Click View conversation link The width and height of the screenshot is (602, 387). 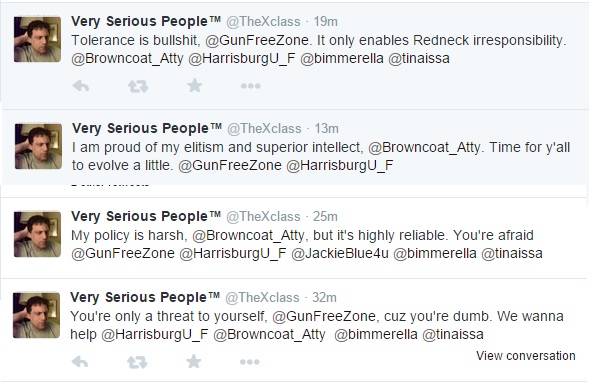[526, 356]
